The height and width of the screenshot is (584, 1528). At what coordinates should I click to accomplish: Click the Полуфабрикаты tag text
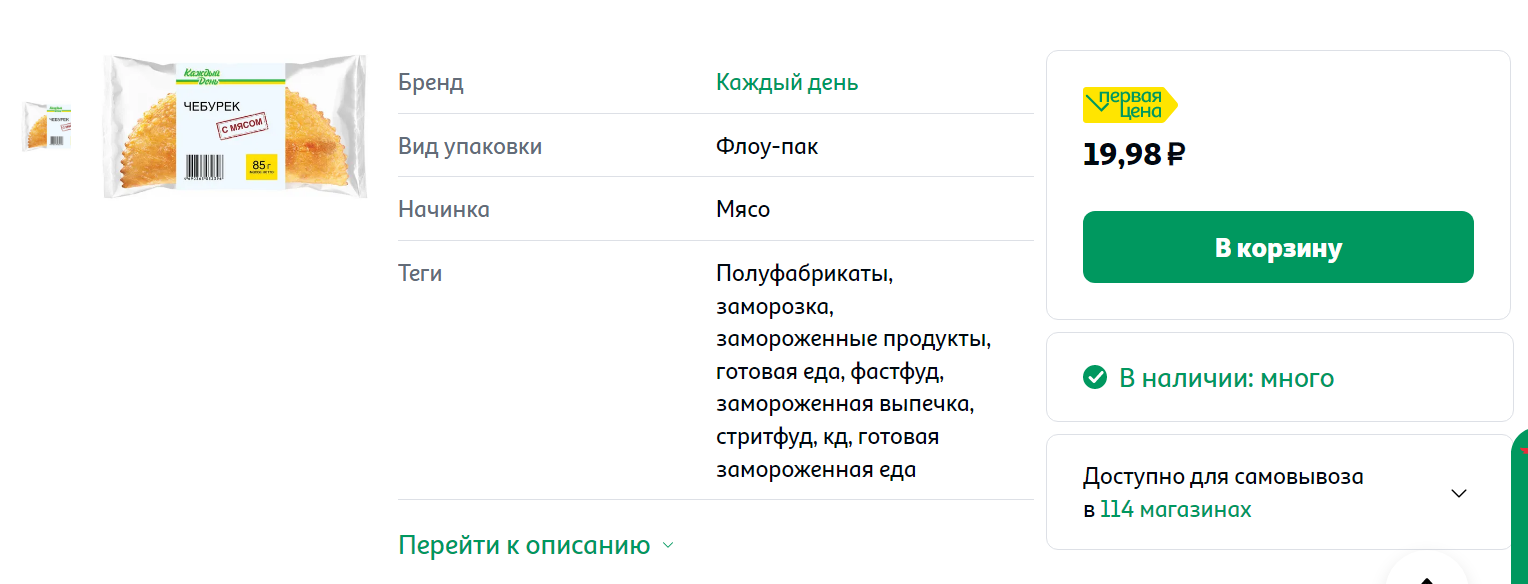pyautogui.click(x=804, y=273)
